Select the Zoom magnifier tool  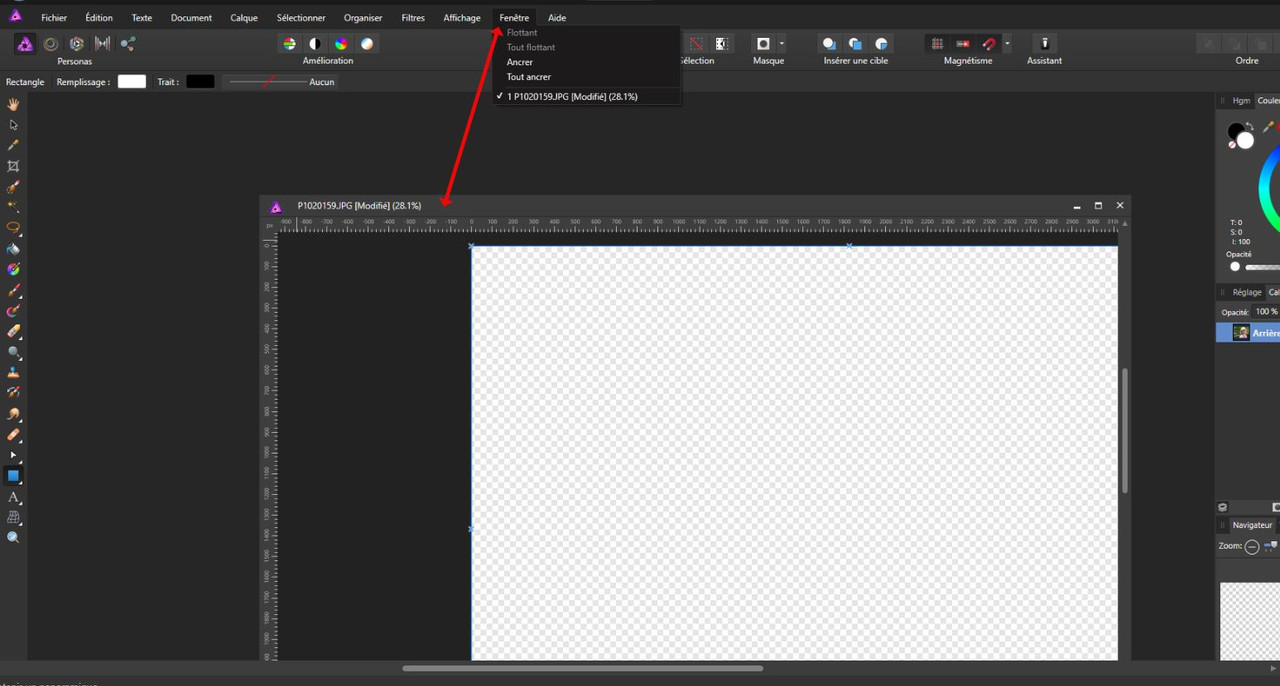(14, 538)
